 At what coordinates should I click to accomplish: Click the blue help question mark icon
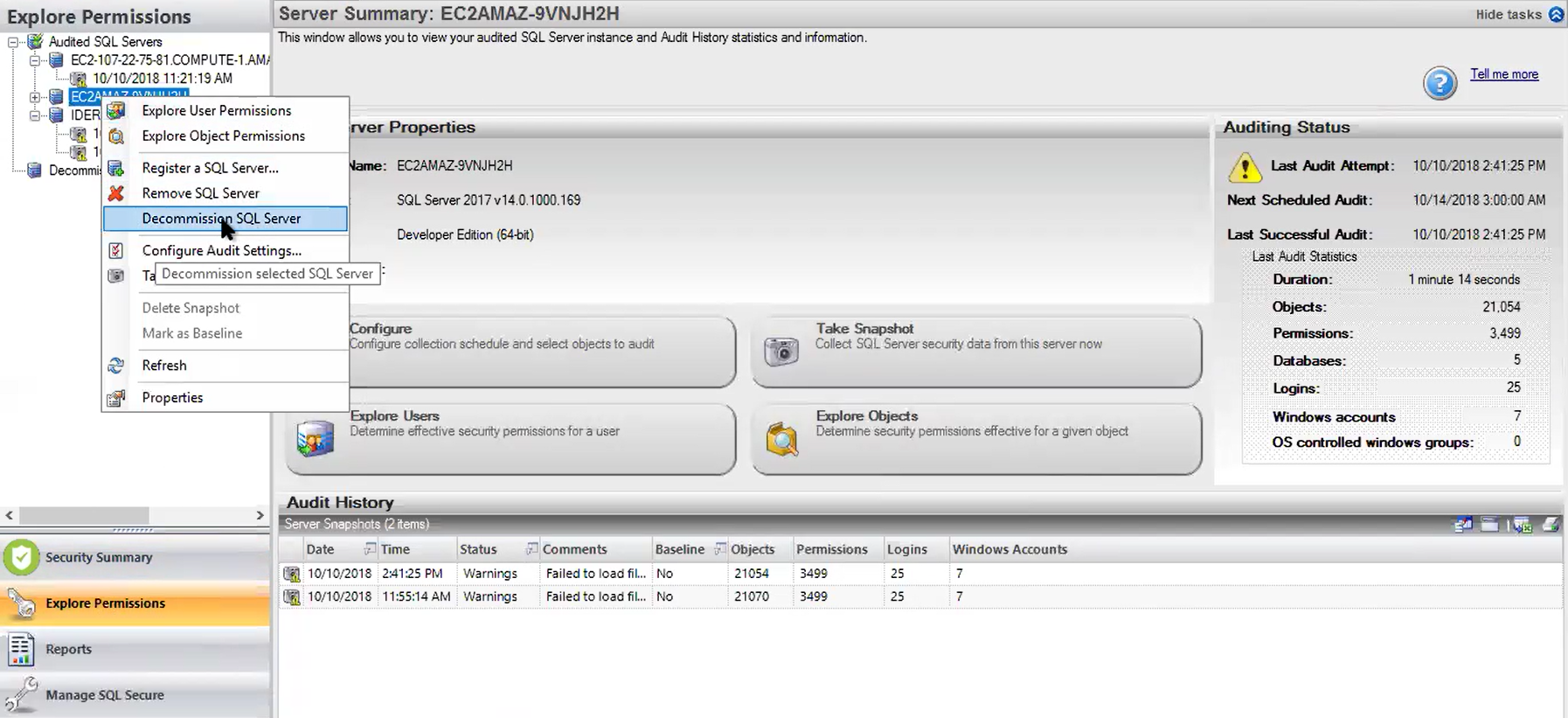coord(1440,83)
